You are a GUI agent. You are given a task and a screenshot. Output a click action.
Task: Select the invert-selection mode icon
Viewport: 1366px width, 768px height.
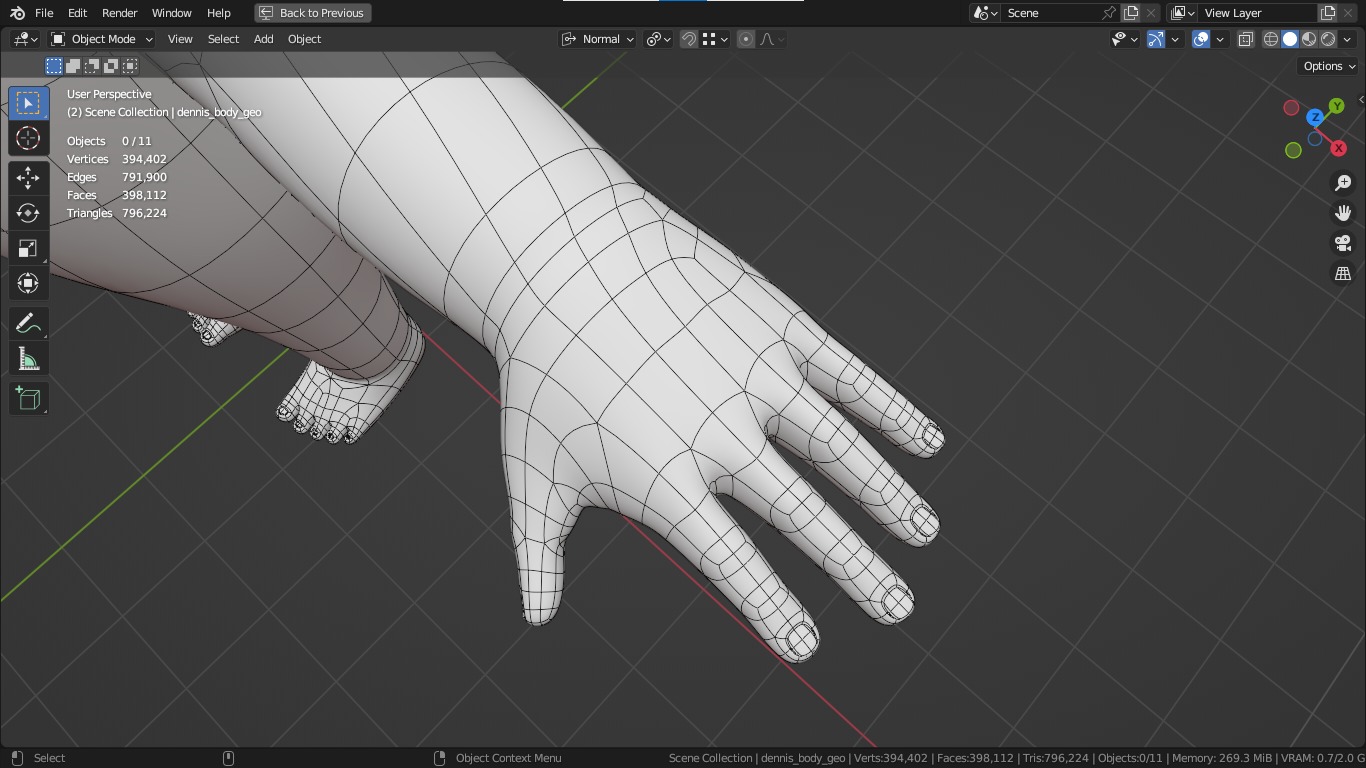click(111, 66)
